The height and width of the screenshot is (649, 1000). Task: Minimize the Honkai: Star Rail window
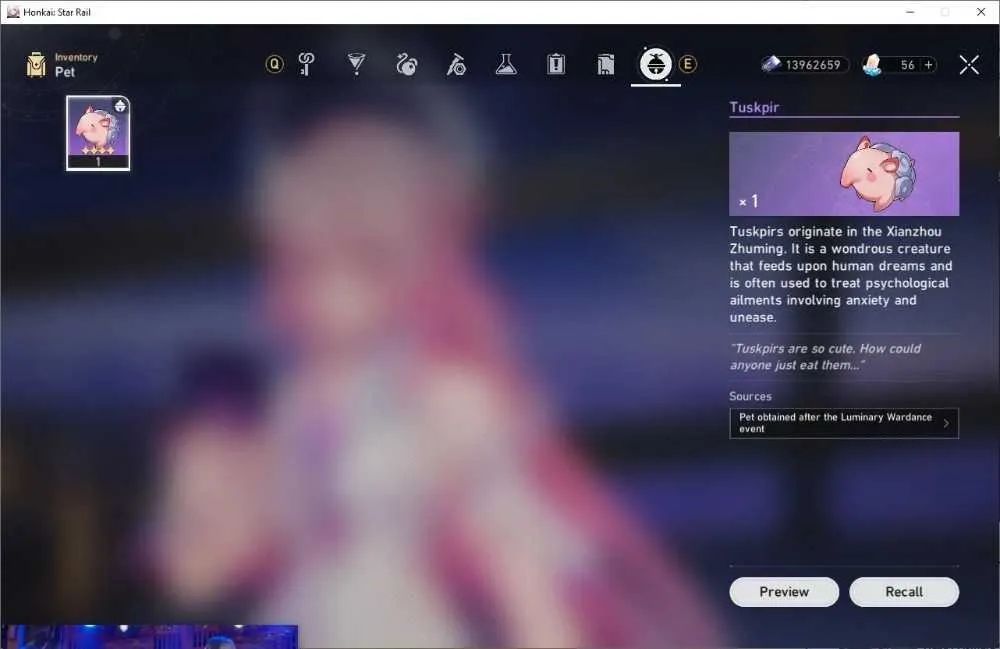pyautogui.click(x=910, y=12)
